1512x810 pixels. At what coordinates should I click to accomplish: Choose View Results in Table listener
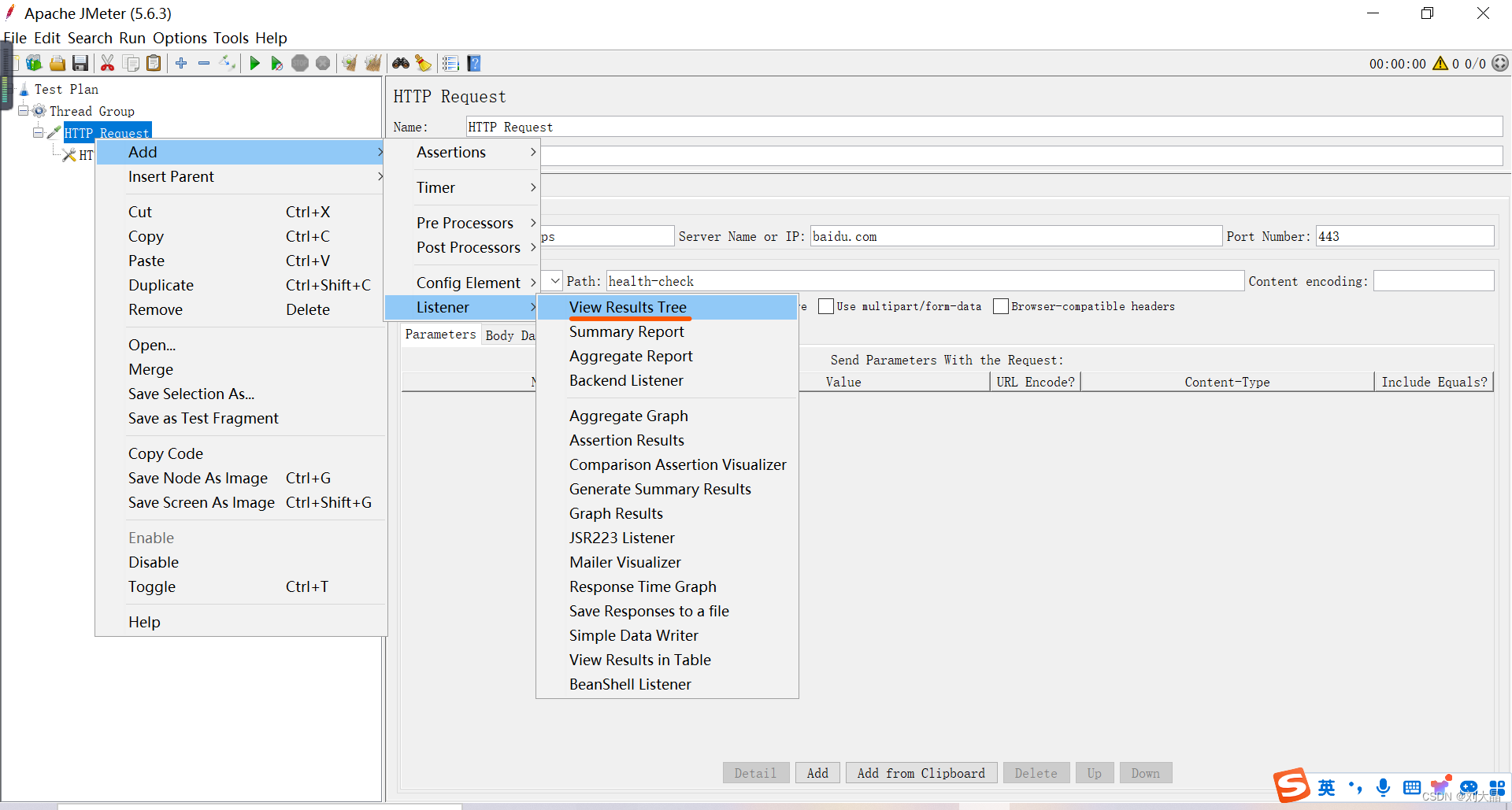pos(667,660)
